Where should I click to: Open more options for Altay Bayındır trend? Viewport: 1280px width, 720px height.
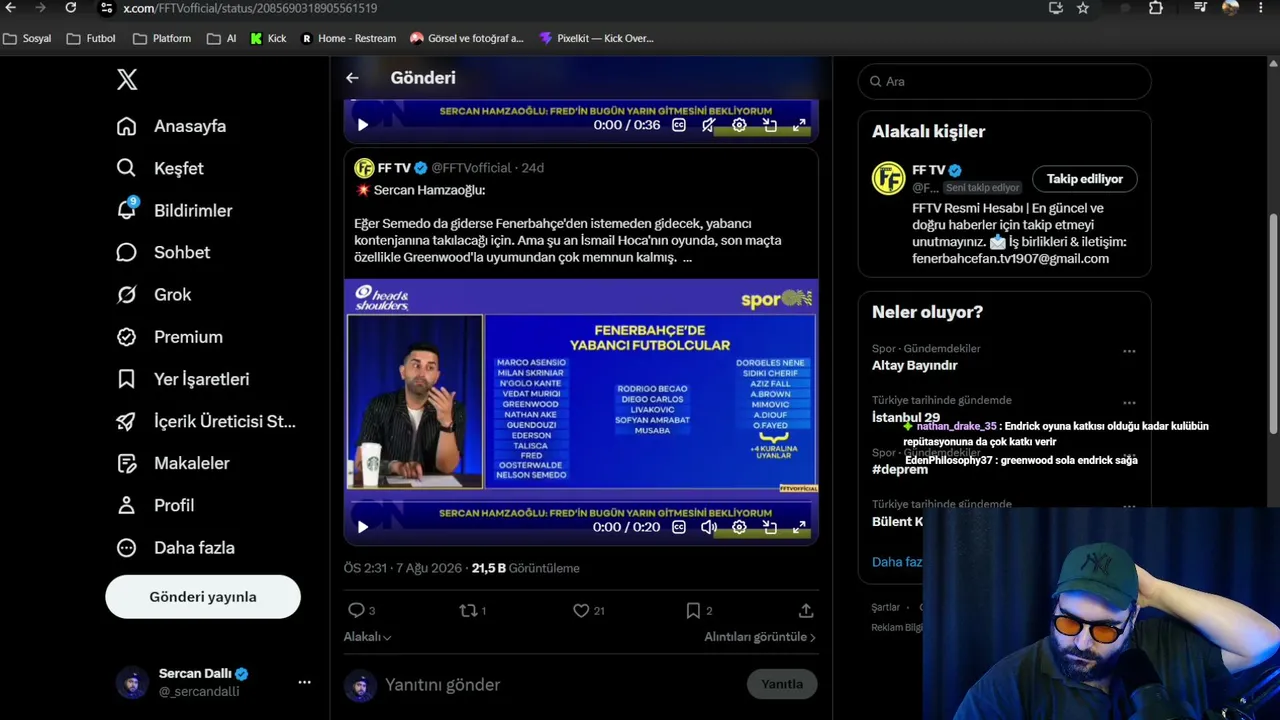pyautogui.click(x=1129, y=351)
